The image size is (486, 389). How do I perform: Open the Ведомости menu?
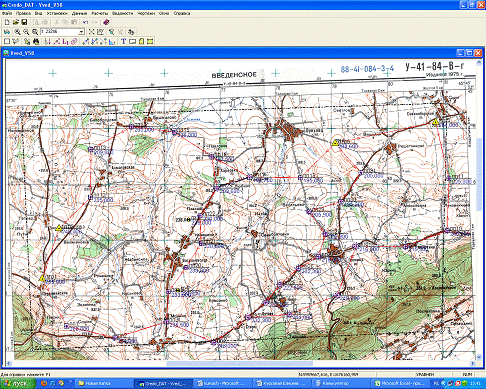(x=122, y=13)
